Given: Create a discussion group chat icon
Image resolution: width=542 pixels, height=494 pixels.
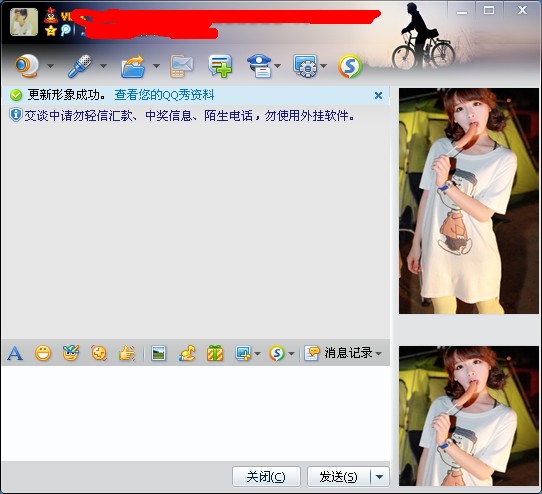Looking at the screenshot, I should [x=220, y=66].
